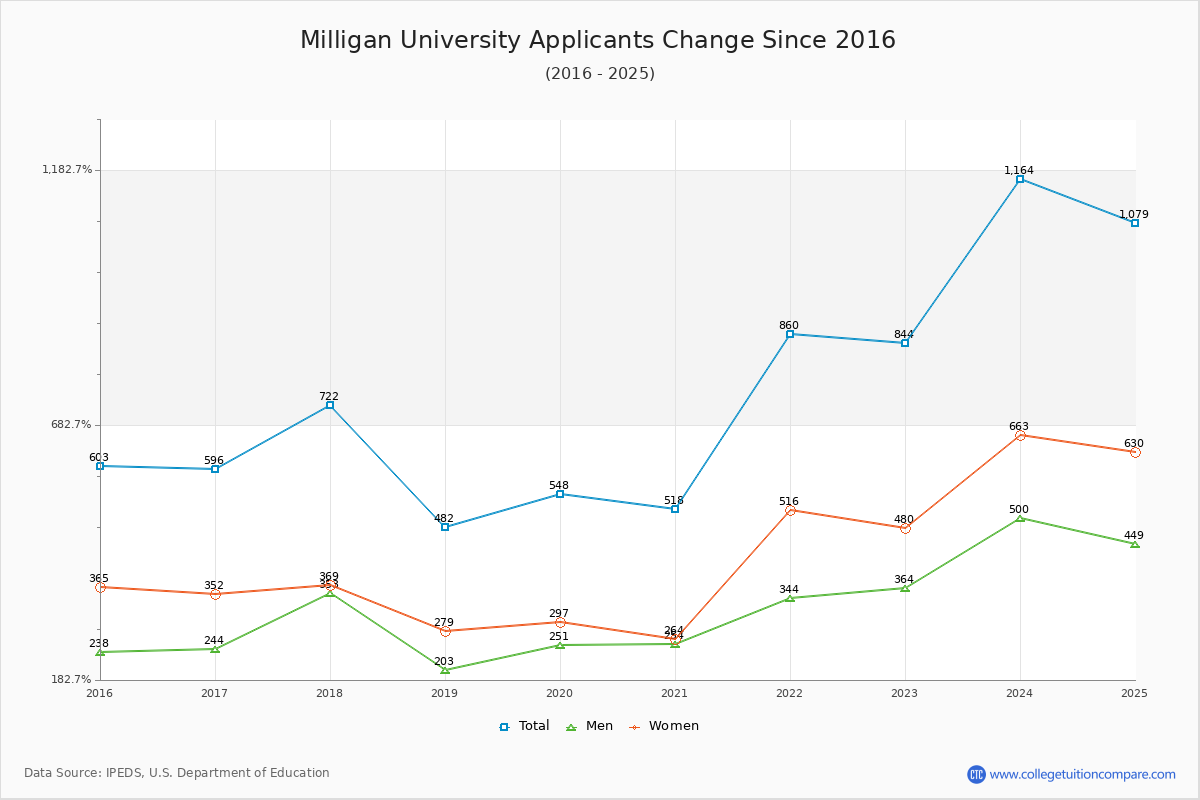The width and height of the screenshot is (1200, 800).
Task: Click the Women 352 data point for 2017
Action: coord(215,594)
